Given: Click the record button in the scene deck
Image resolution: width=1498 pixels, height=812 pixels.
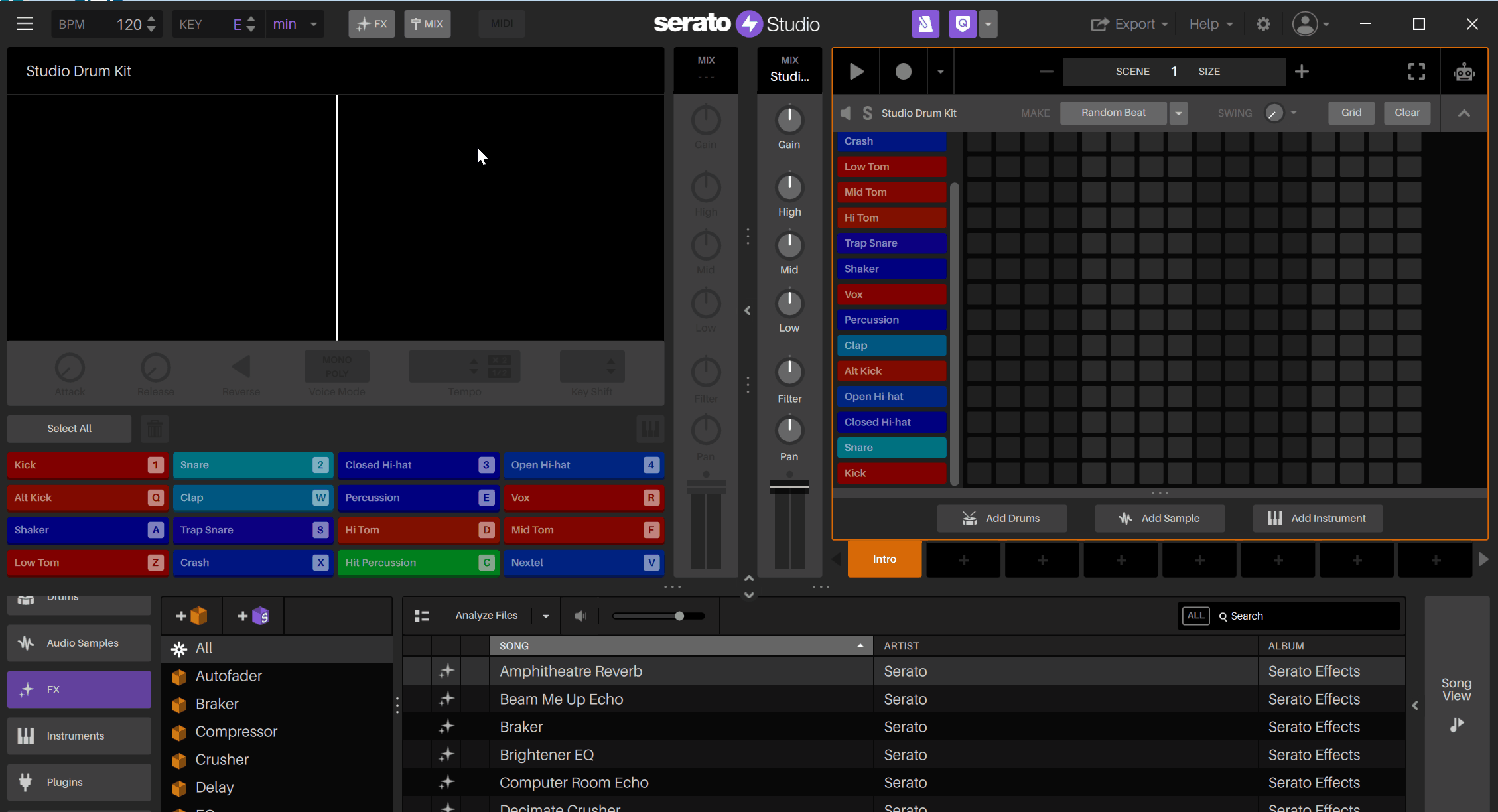Looking at the screenshot, I should coord(903,71).
